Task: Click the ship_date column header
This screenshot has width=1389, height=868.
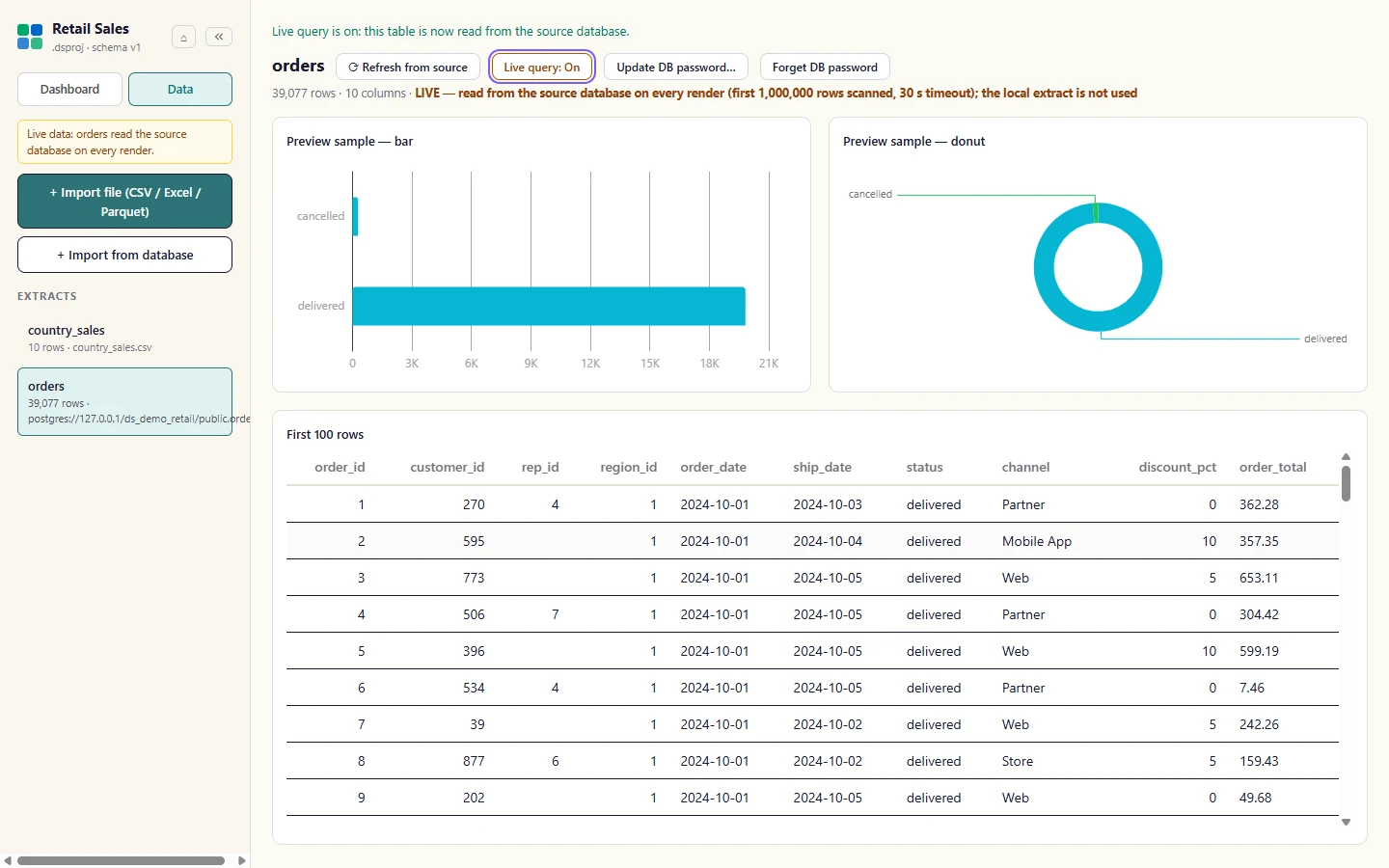Action: pyautogui.click(x=823, y=467)
